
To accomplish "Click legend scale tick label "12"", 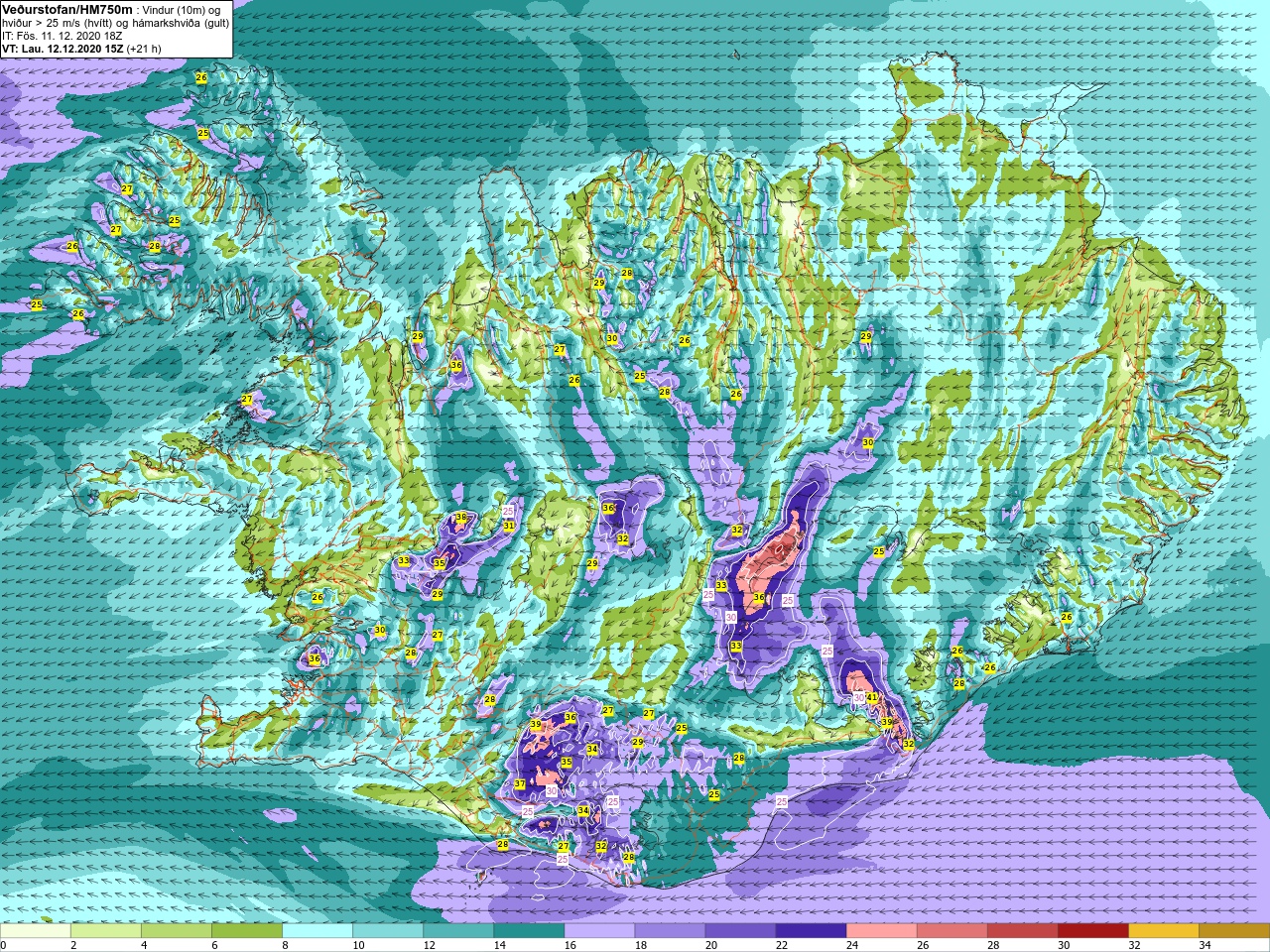I will (429, 945).
